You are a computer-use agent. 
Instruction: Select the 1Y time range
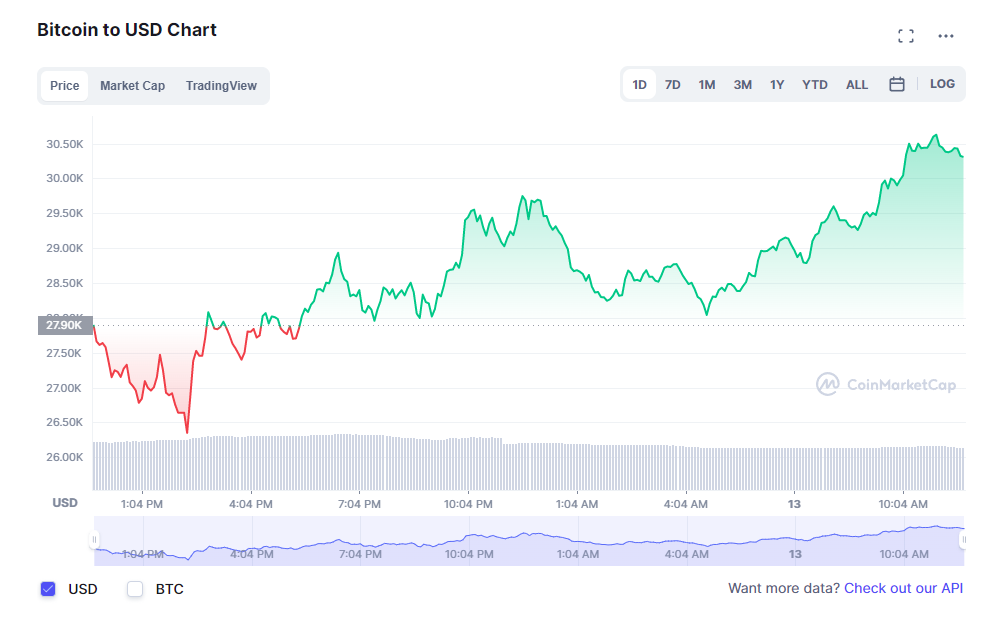pos(777,85)
